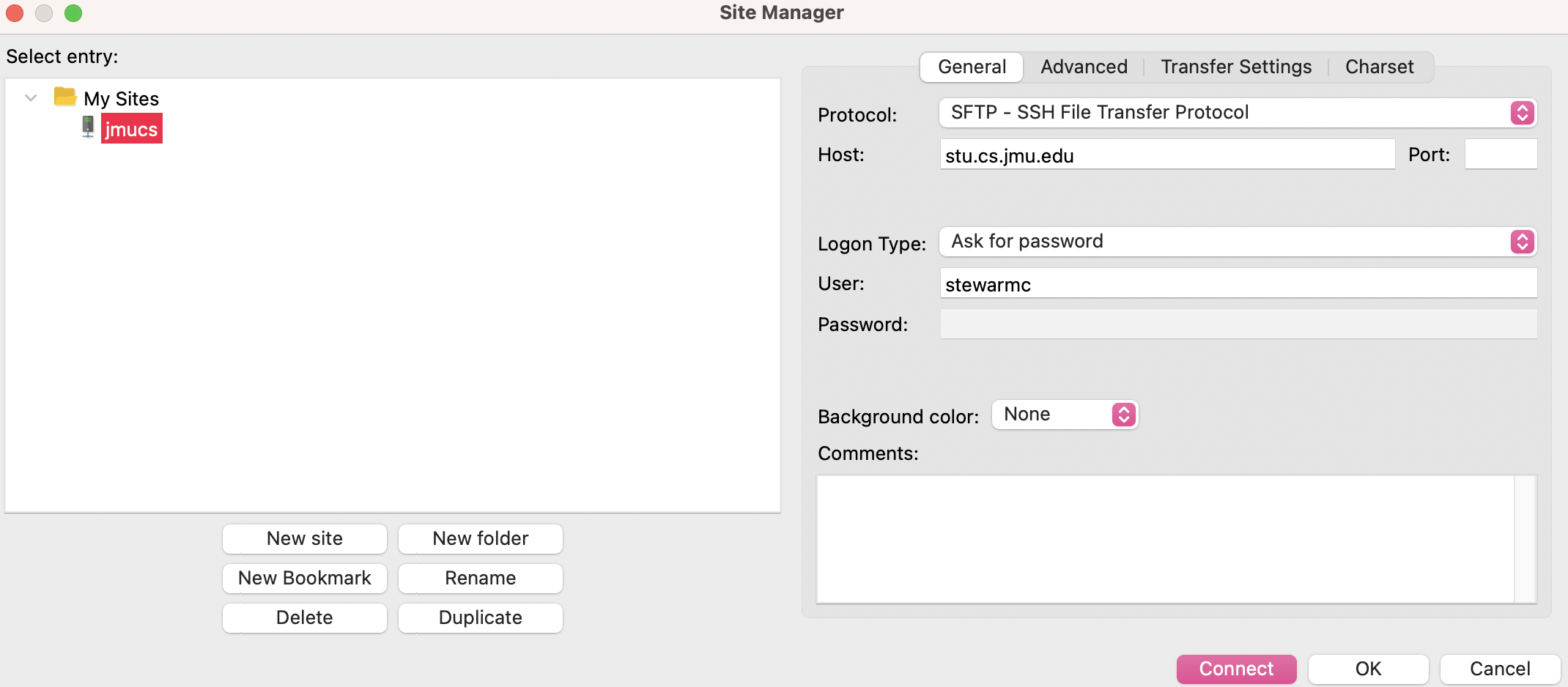This screenshot has height=687, width=1568.
Task: Switch to the General tab
Action: pyautogui.click(x=972, y=67)
